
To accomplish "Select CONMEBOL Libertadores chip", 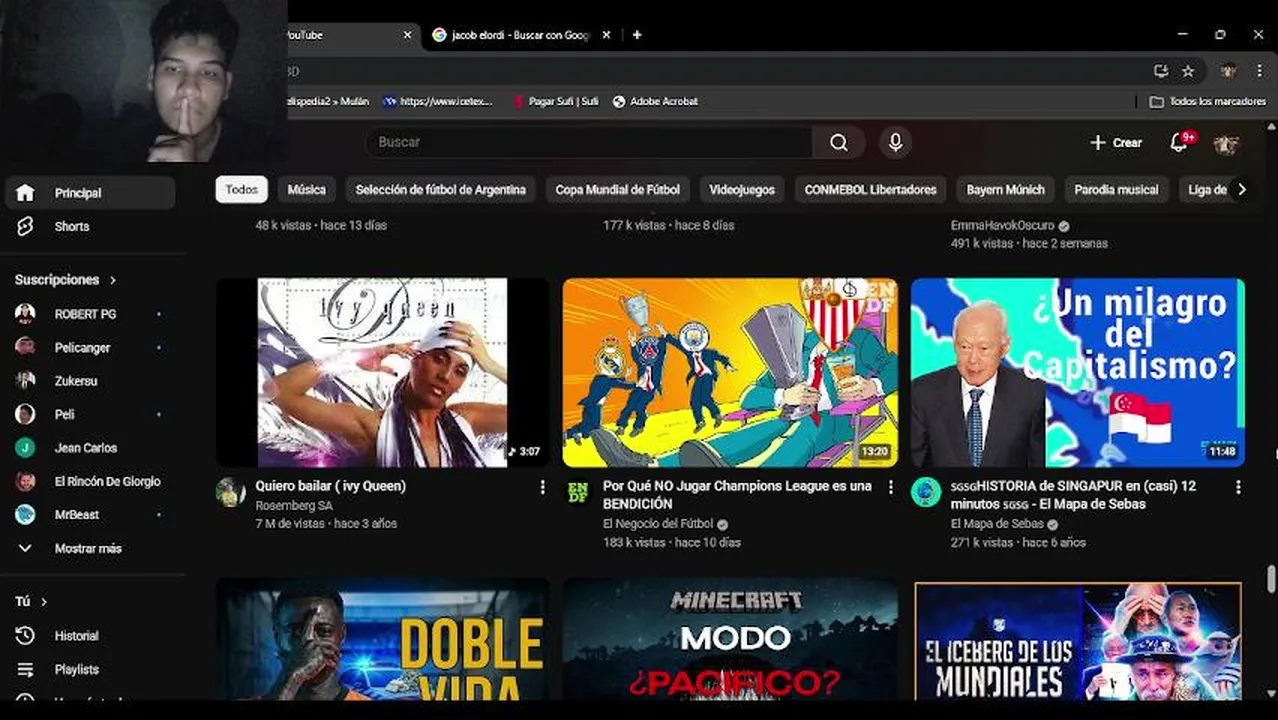I will [x=871, y=190].
